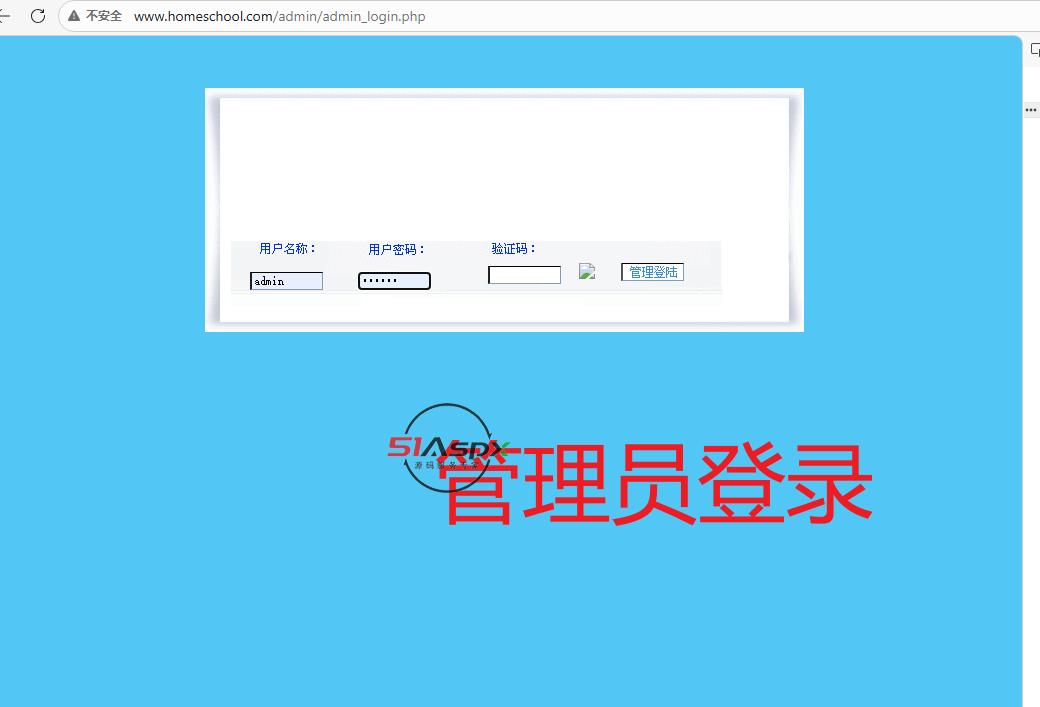Submit login with the 管理登陆 button

(653, 272)
